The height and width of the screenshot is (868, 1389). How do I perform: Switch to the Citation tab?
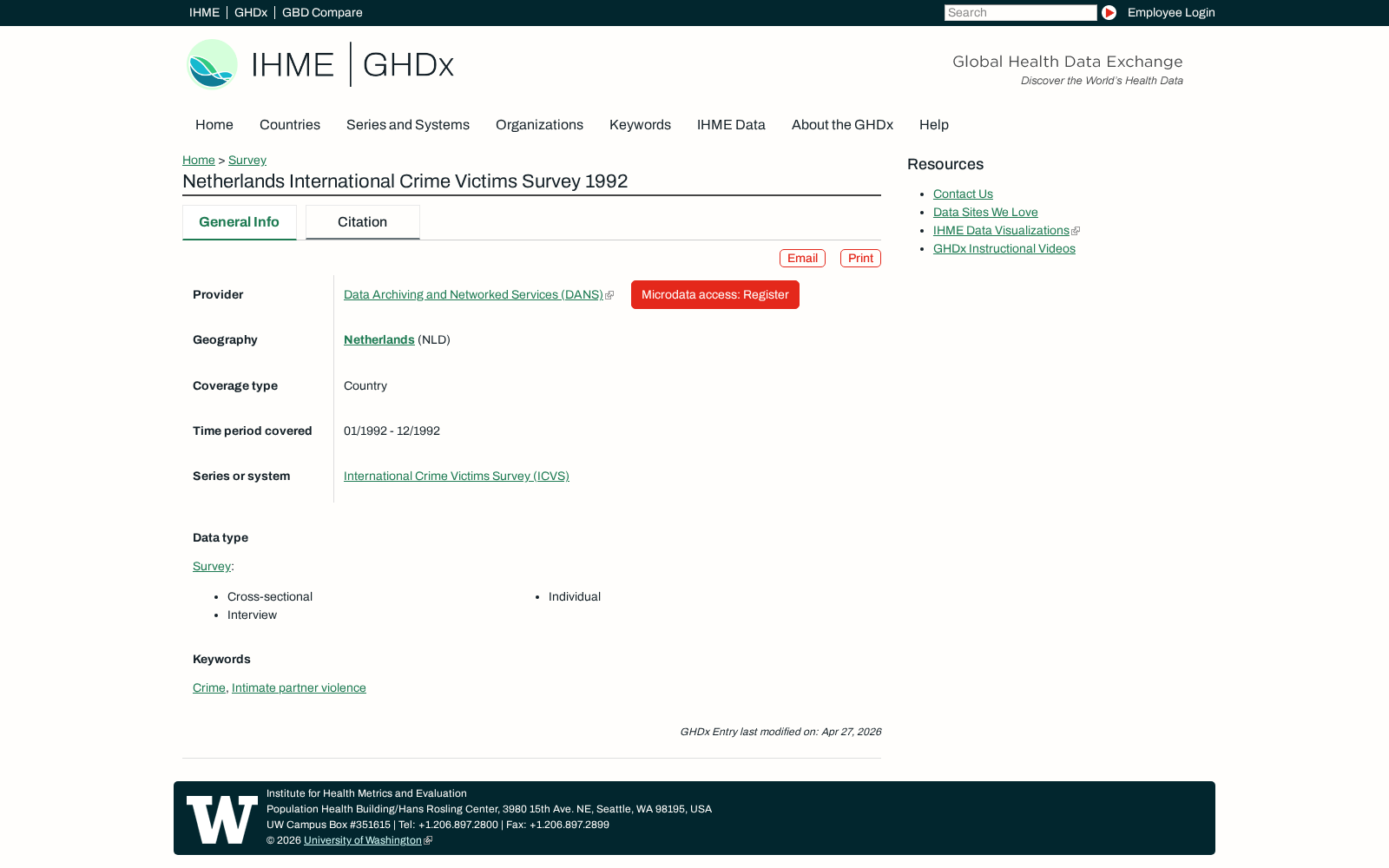[363, 222]
